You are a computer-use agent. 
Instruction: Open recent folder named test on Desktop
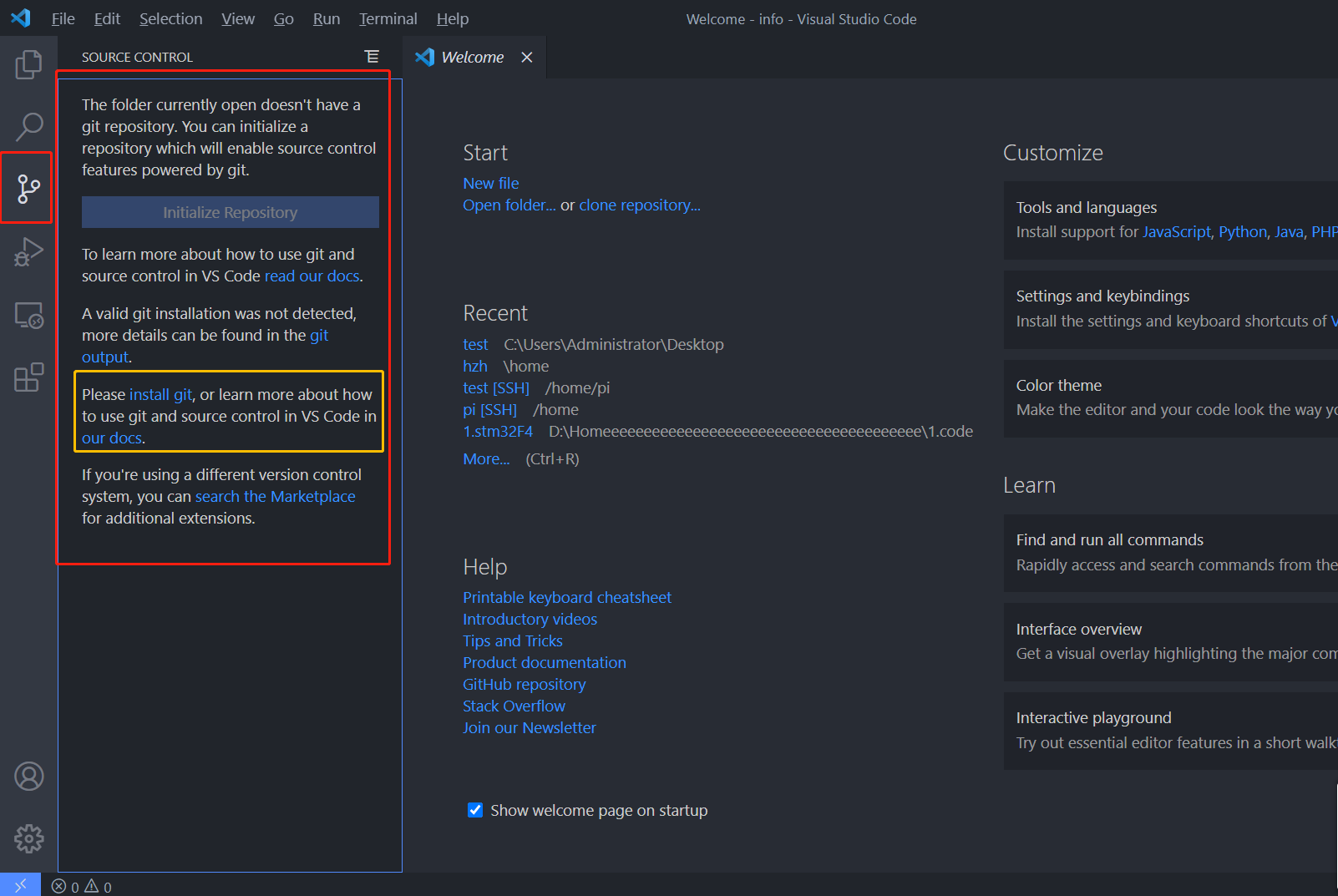tap(475, 344)
